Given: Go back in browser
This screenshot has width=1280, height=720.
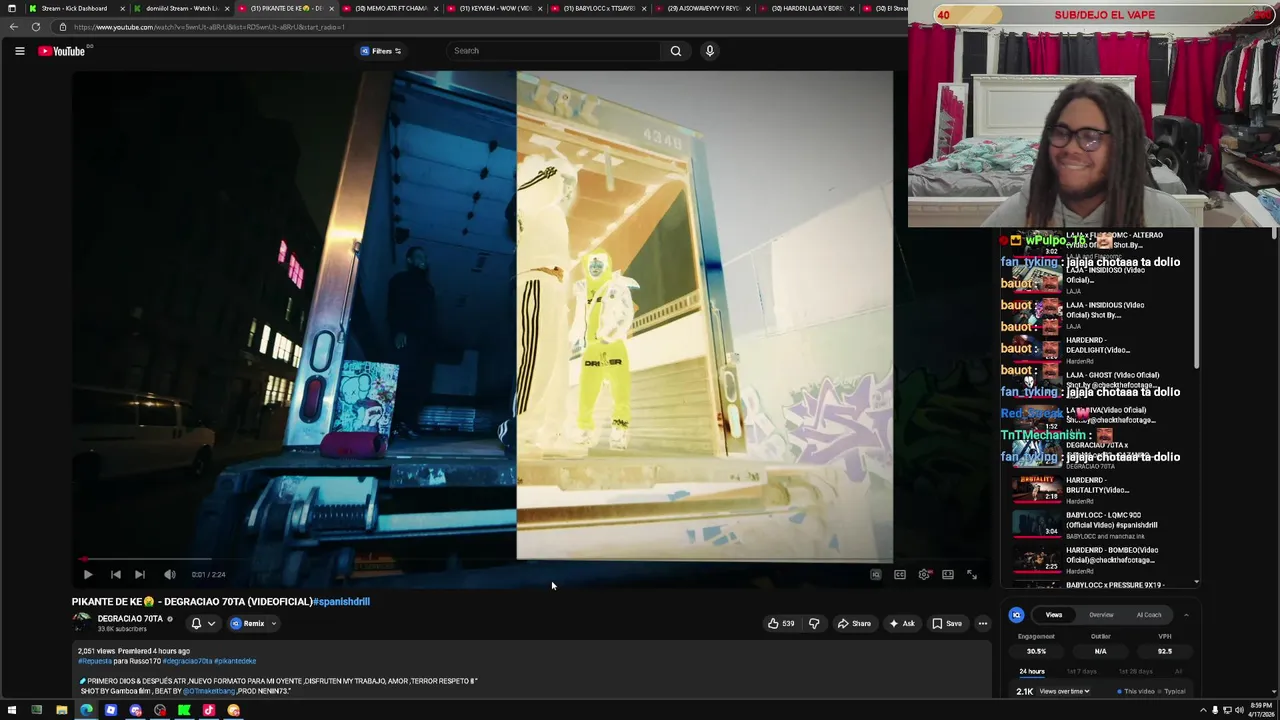Looking at the screenshot, I should (13, 27).
